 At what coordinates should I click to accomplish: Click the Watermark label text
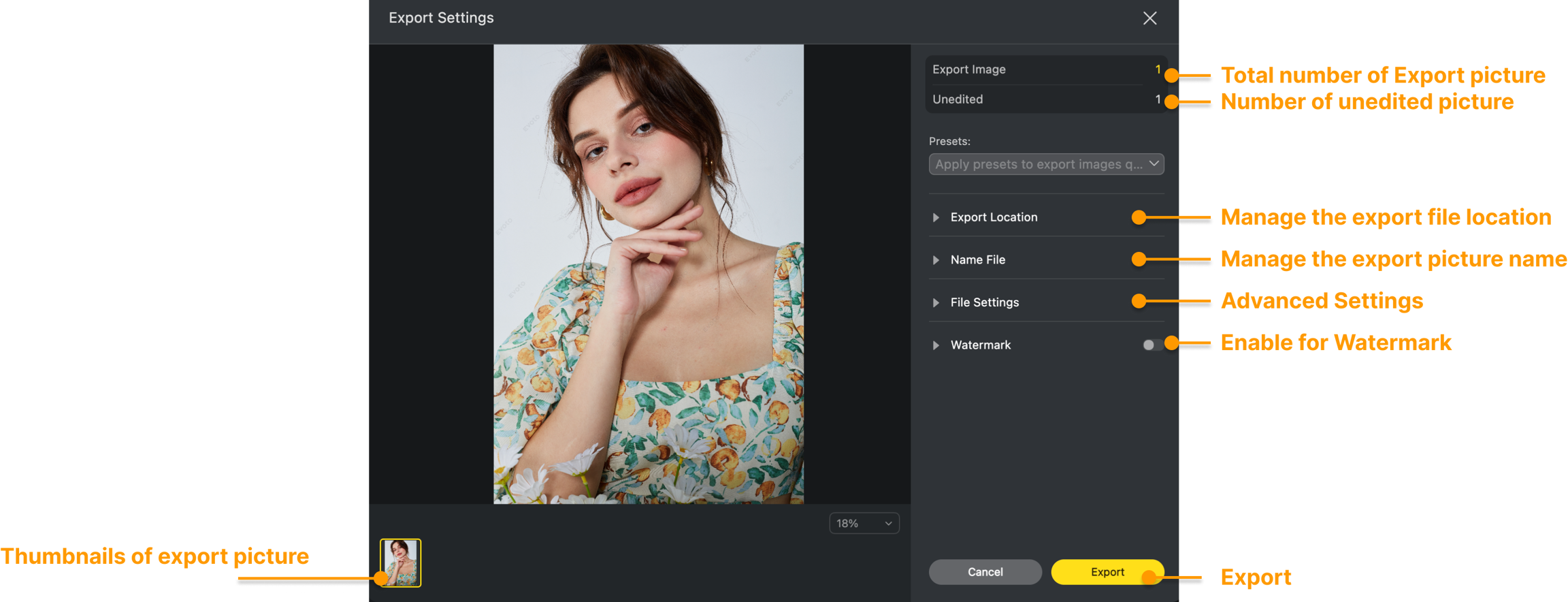(980, 345)
